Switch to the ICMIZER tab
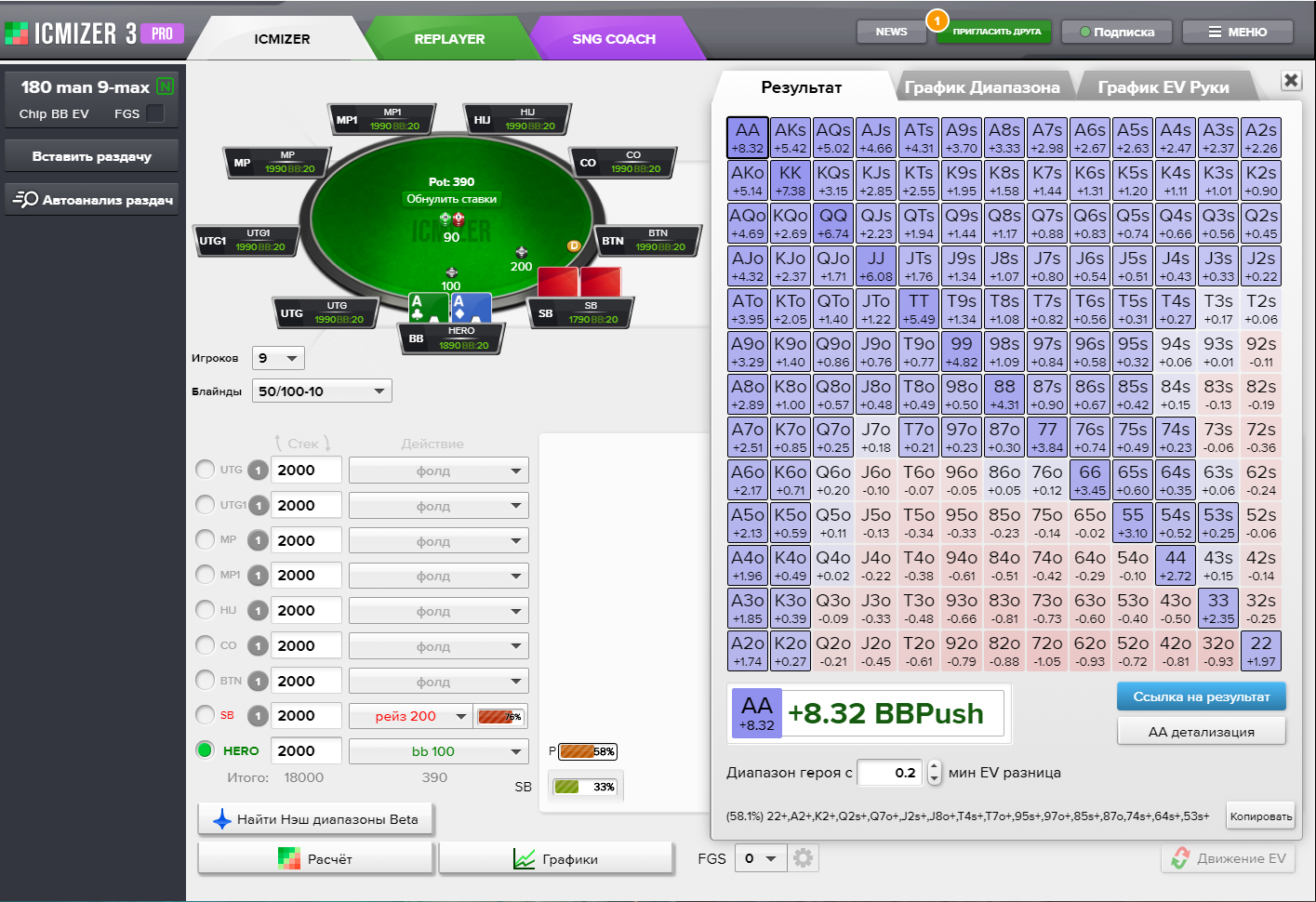1316x902 pixels. [x=282, y=39]
